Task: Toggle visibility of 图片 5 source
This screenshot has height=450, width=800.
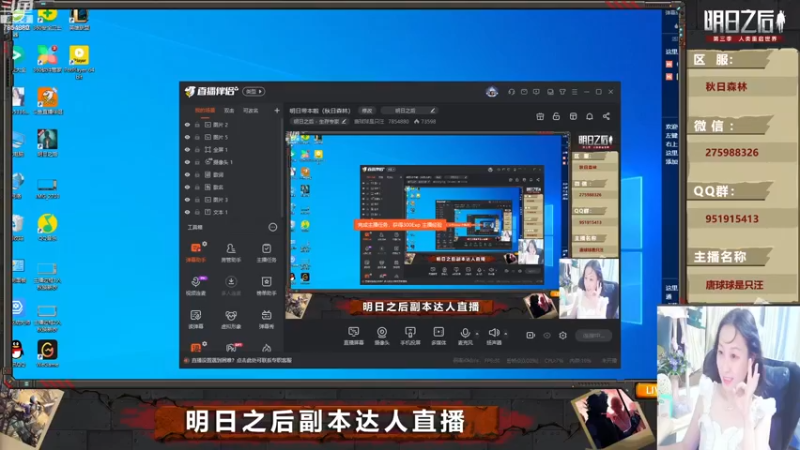Action: click(x=187, y=137)
